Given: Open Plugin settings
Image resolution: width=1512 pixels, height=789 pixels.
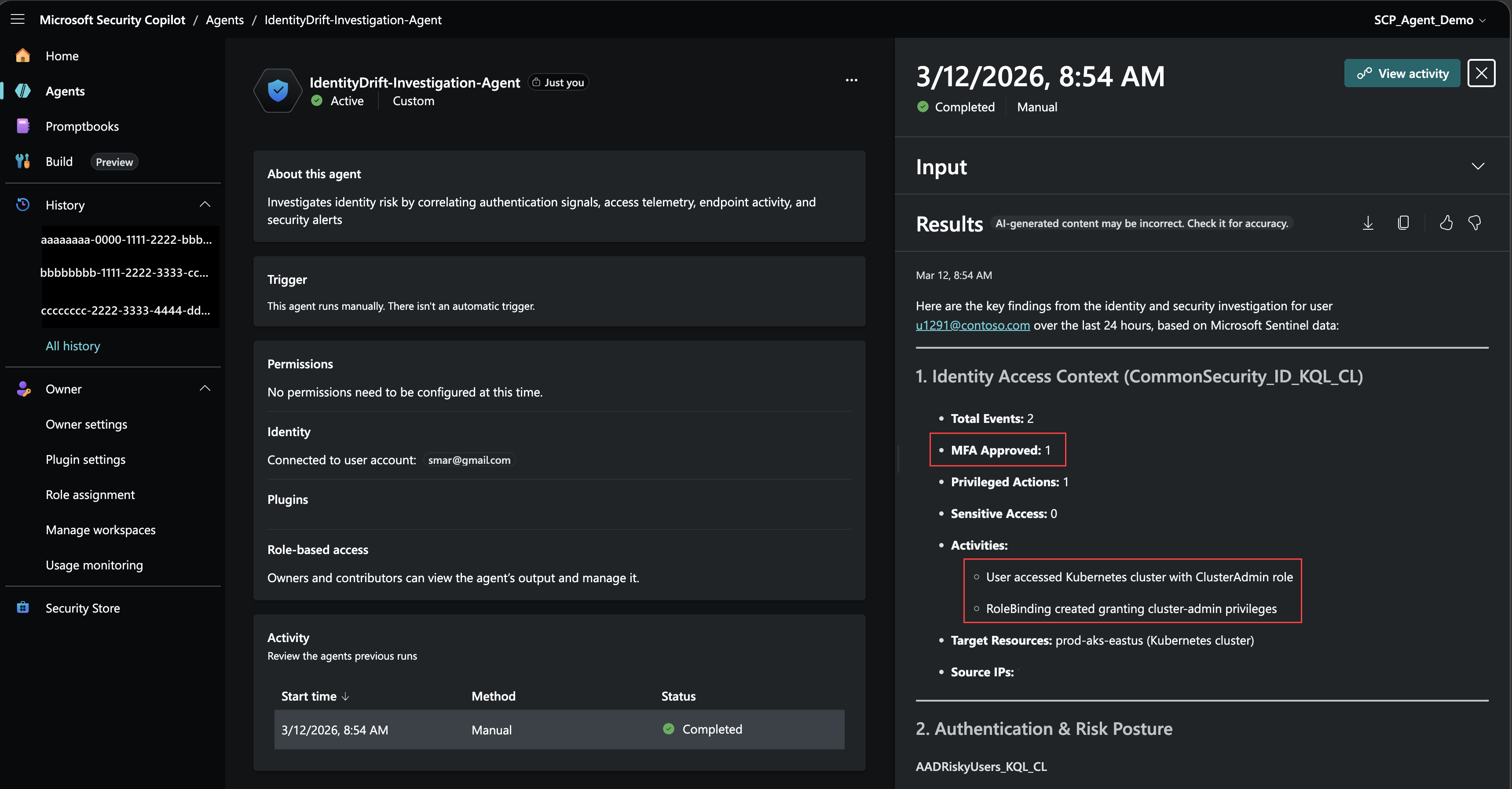Looking at the screenshot, I should (86, 459).
